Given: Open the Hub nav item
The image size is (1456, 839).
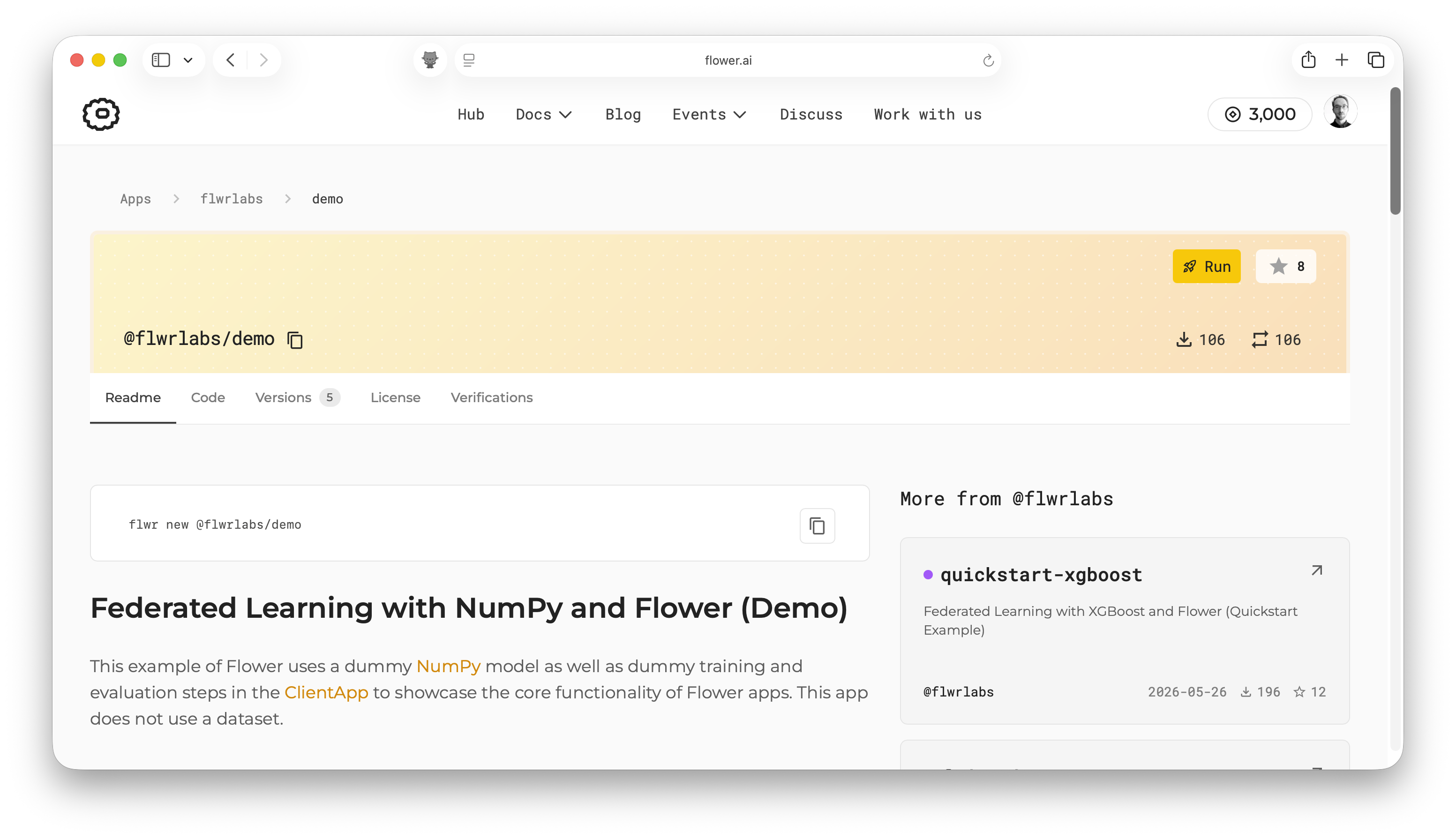Looking at the screenshot, I should point(471,114).
